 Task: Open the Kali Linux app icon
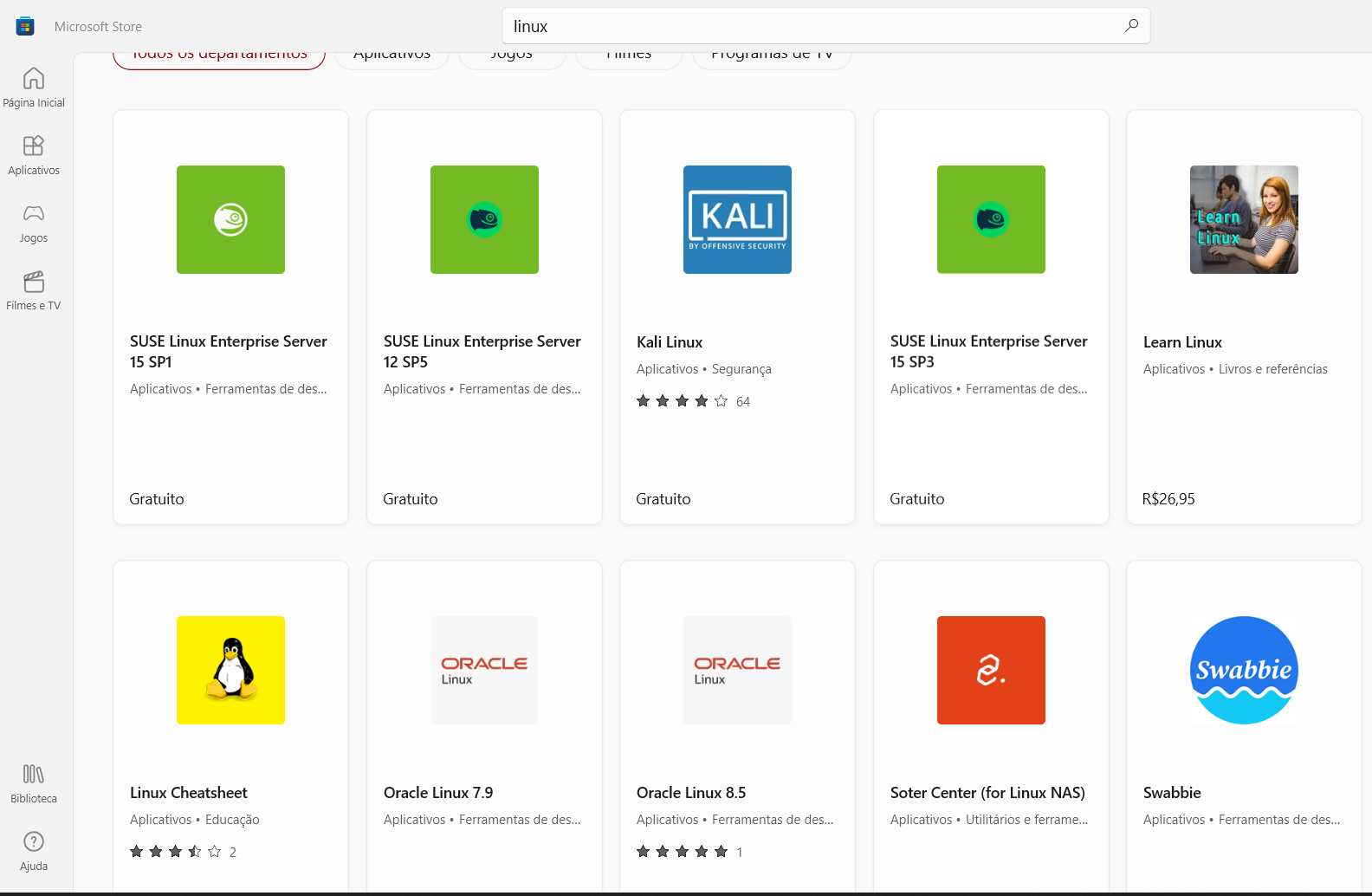(x=737, y=219)
